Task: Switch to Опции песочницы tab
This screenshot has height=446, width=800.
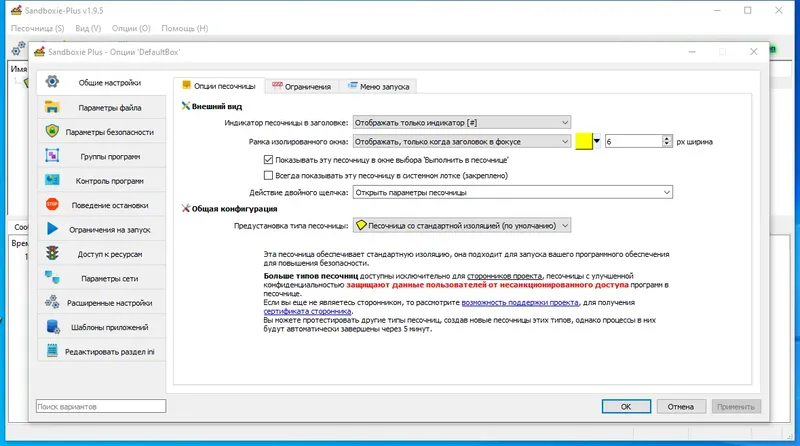Action: click(x=219, y=86)
